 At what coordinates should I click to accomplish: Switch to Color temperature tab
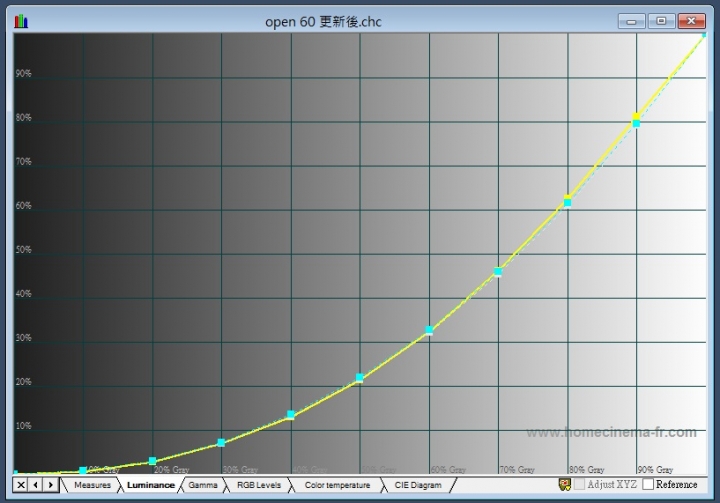click(337, 485)
